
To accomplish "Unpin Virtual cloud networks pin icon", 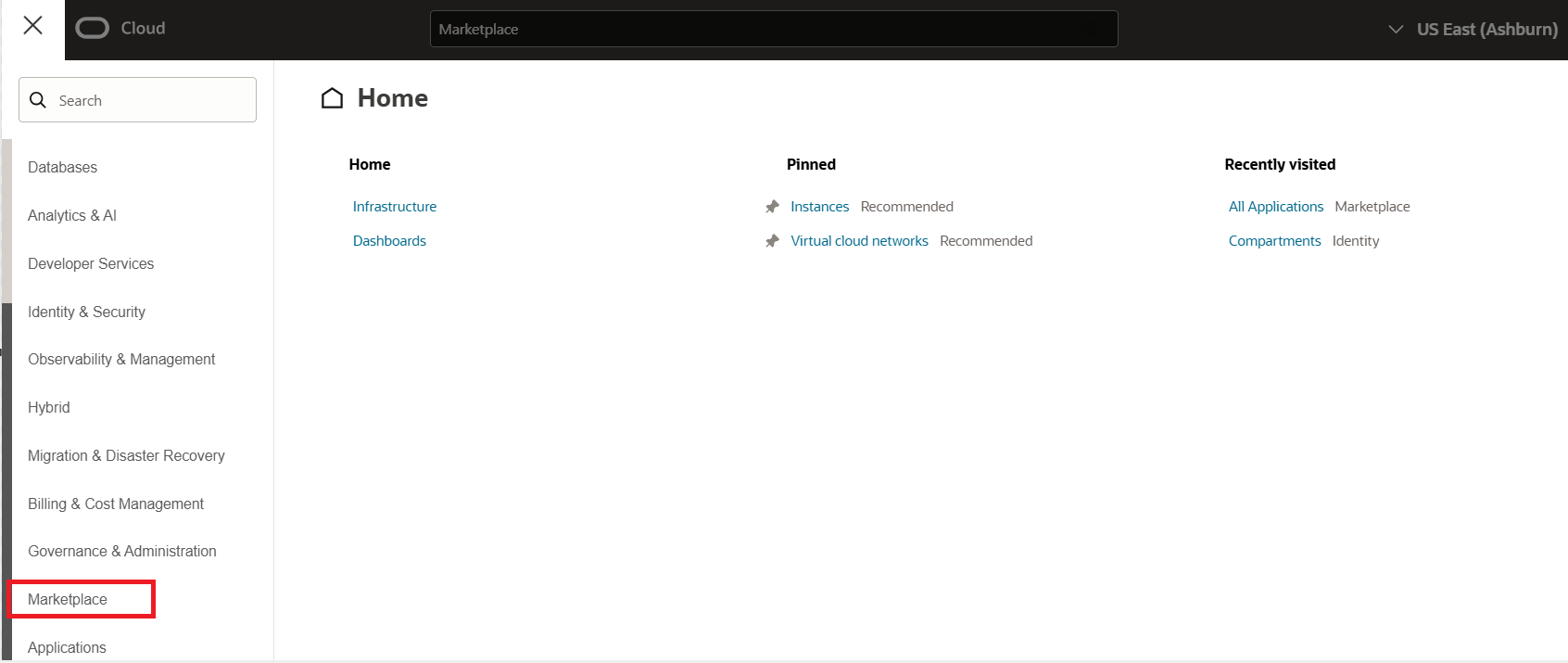I will [x=772, y=241].
